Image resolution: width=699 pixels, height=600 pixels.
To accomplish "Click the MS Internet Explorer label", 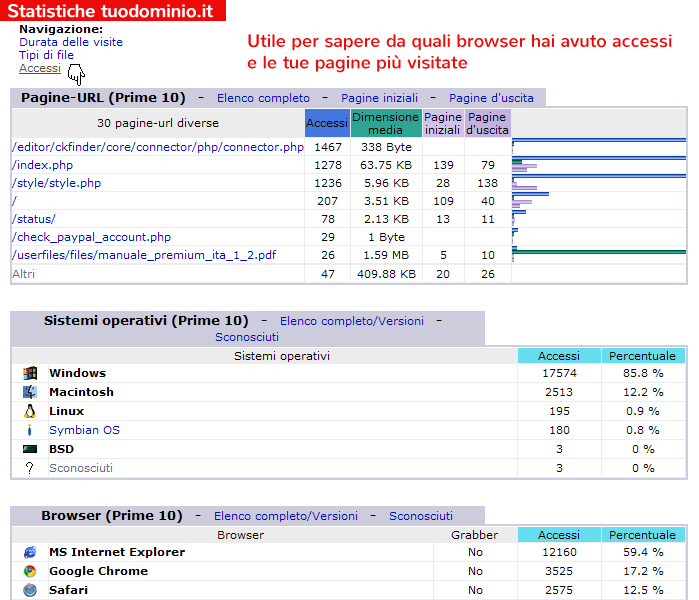I will [x=117, y=552].
